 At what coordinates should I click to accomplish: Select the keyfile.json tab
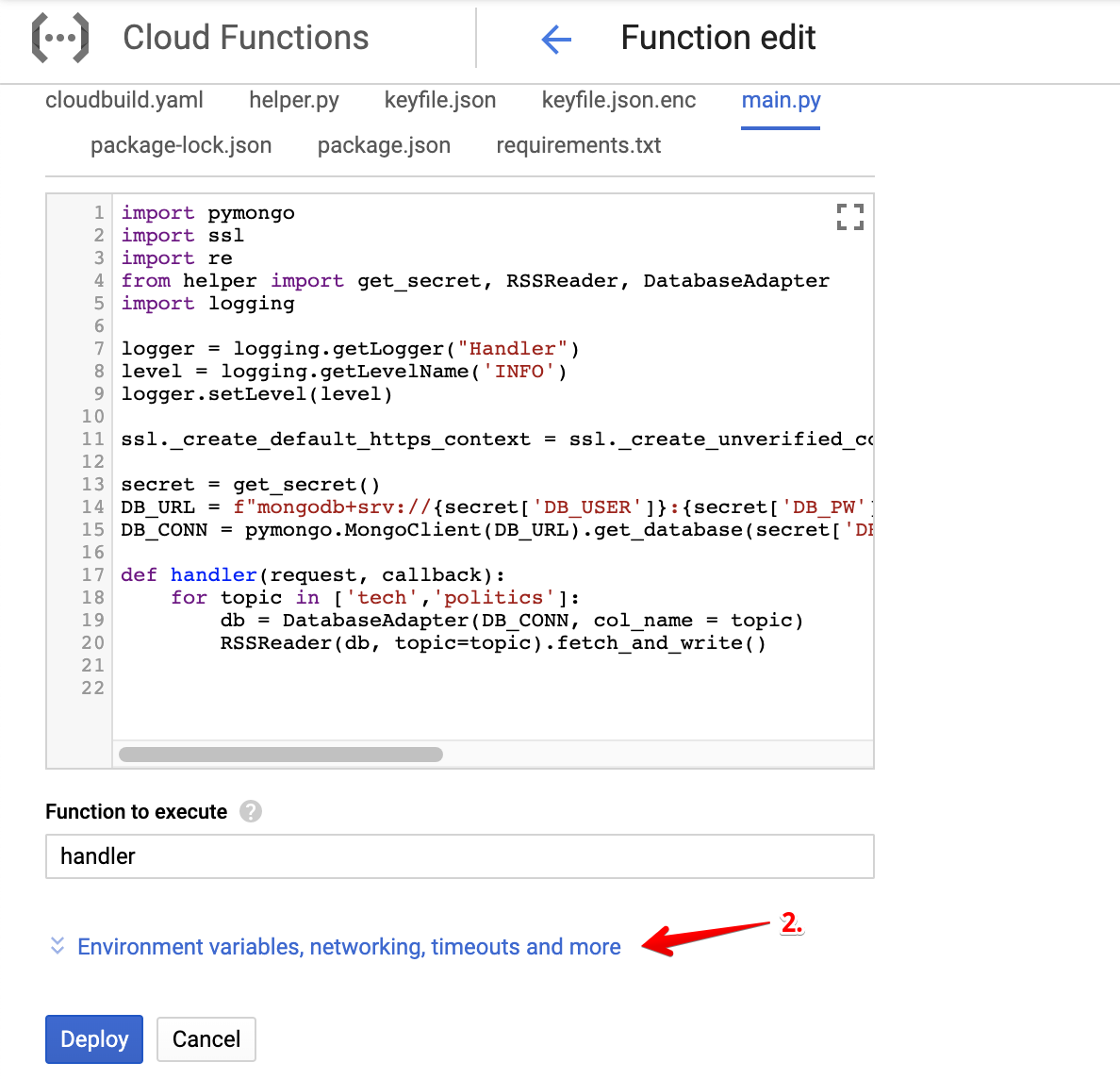[x=440, y=100]
